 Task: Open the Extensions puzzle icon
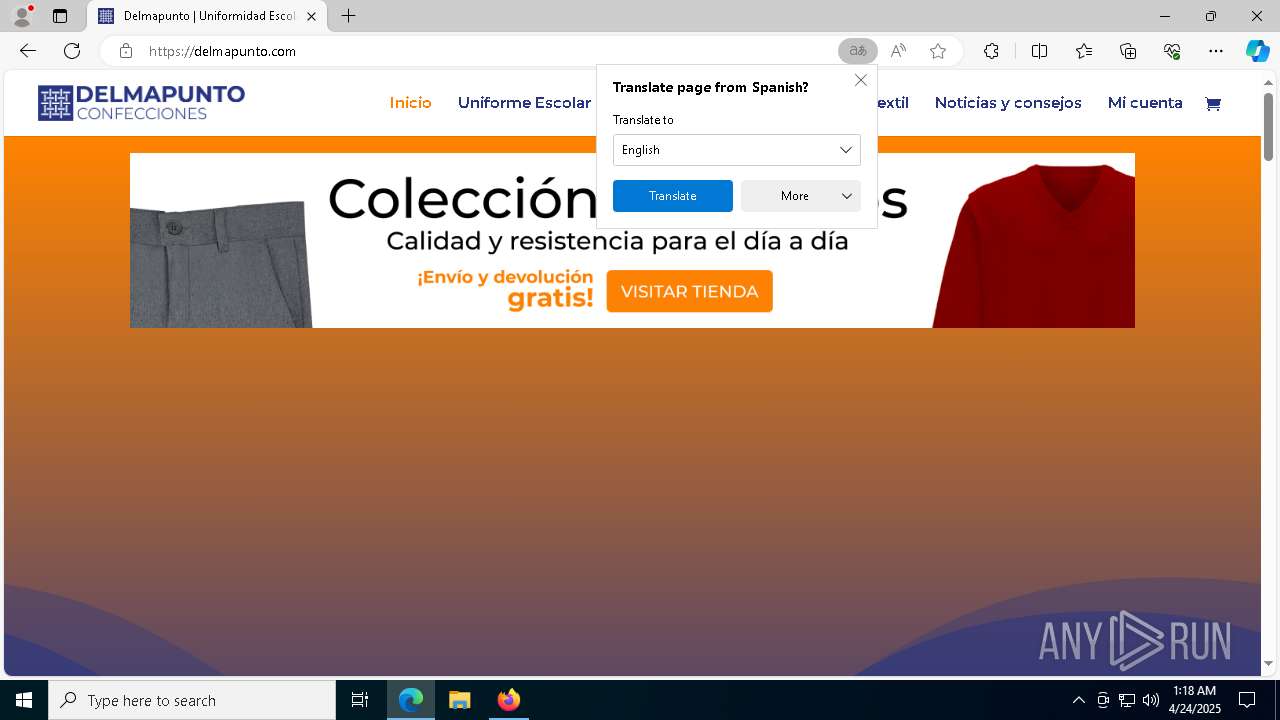point(991,51)
